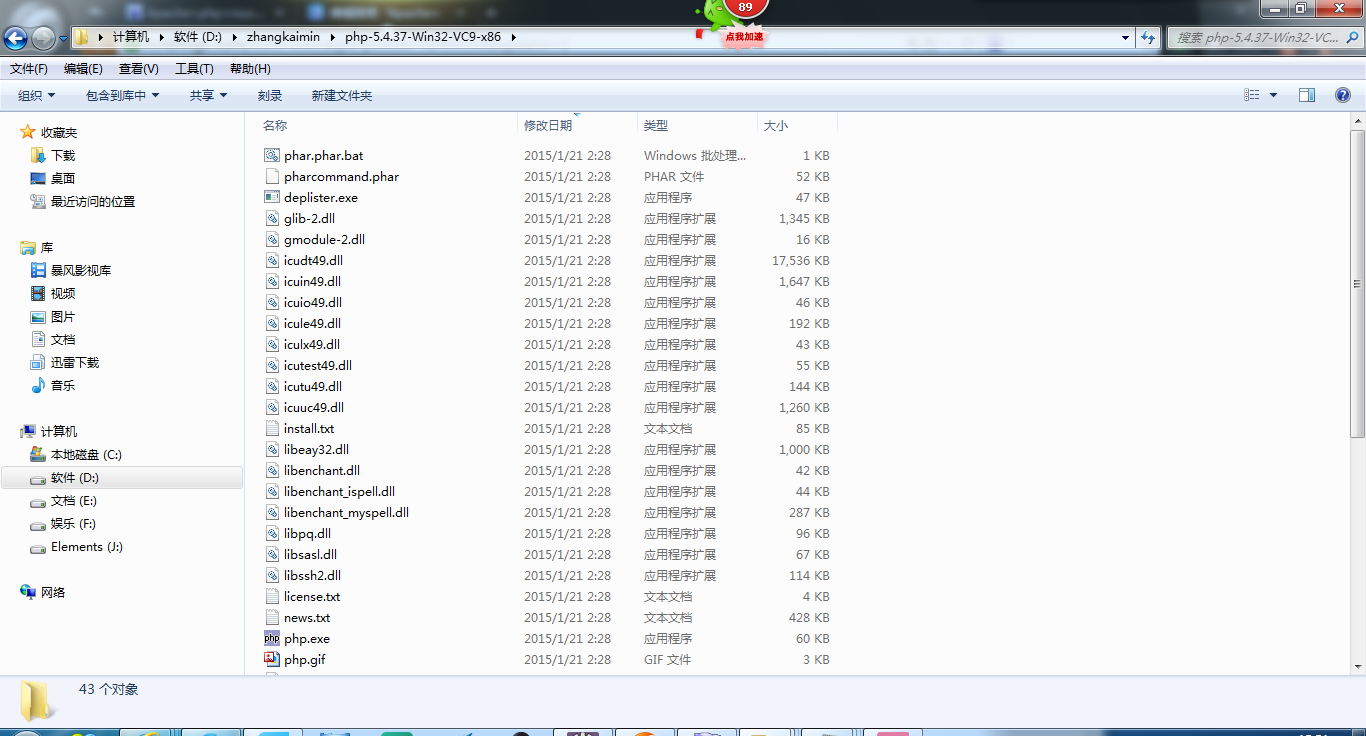Click the news.txt file icon

272,617
